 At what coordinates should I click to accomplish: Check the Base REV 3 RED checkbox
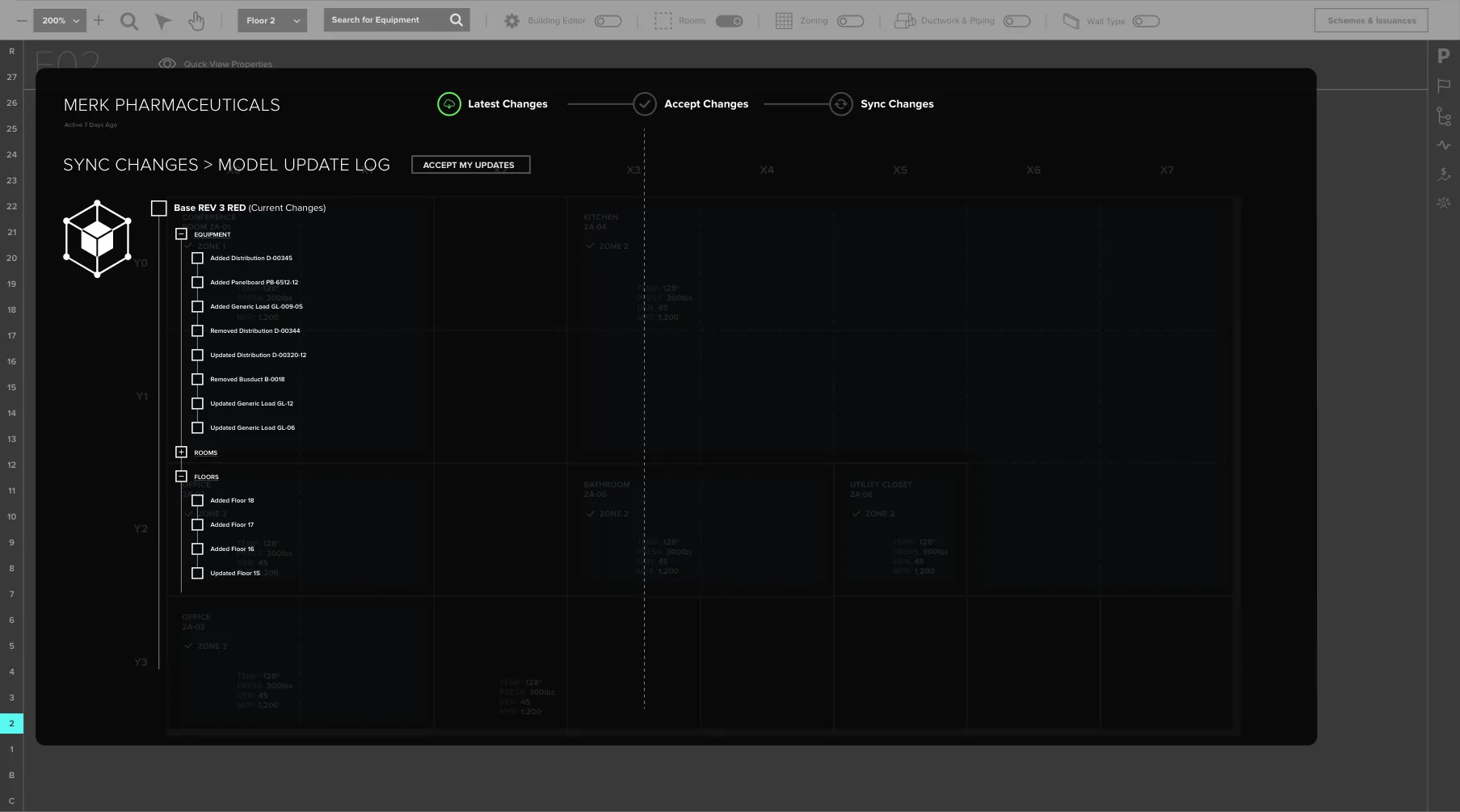[159, 208]
